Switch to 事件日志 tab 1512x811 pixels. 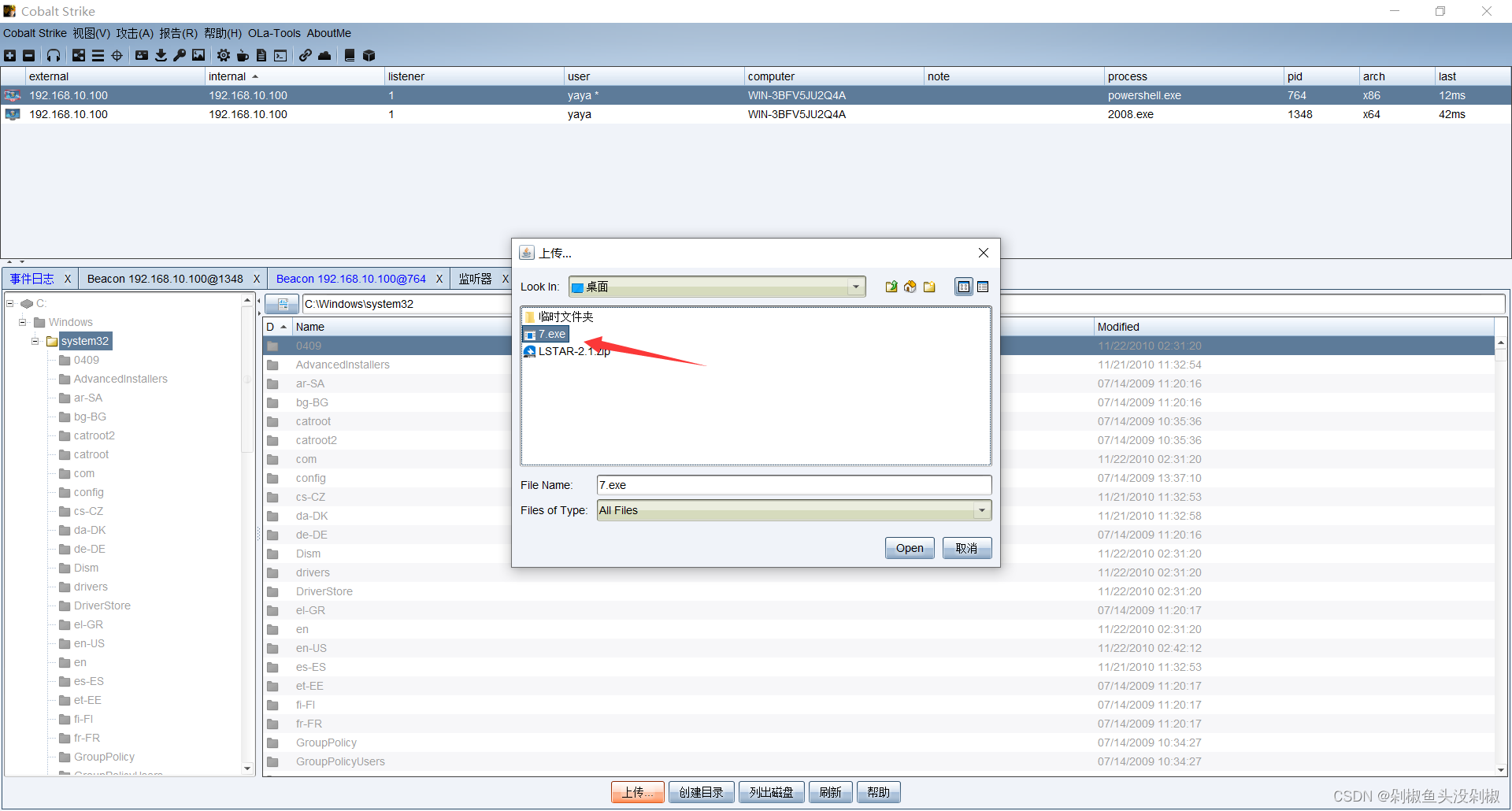(31, 279)
